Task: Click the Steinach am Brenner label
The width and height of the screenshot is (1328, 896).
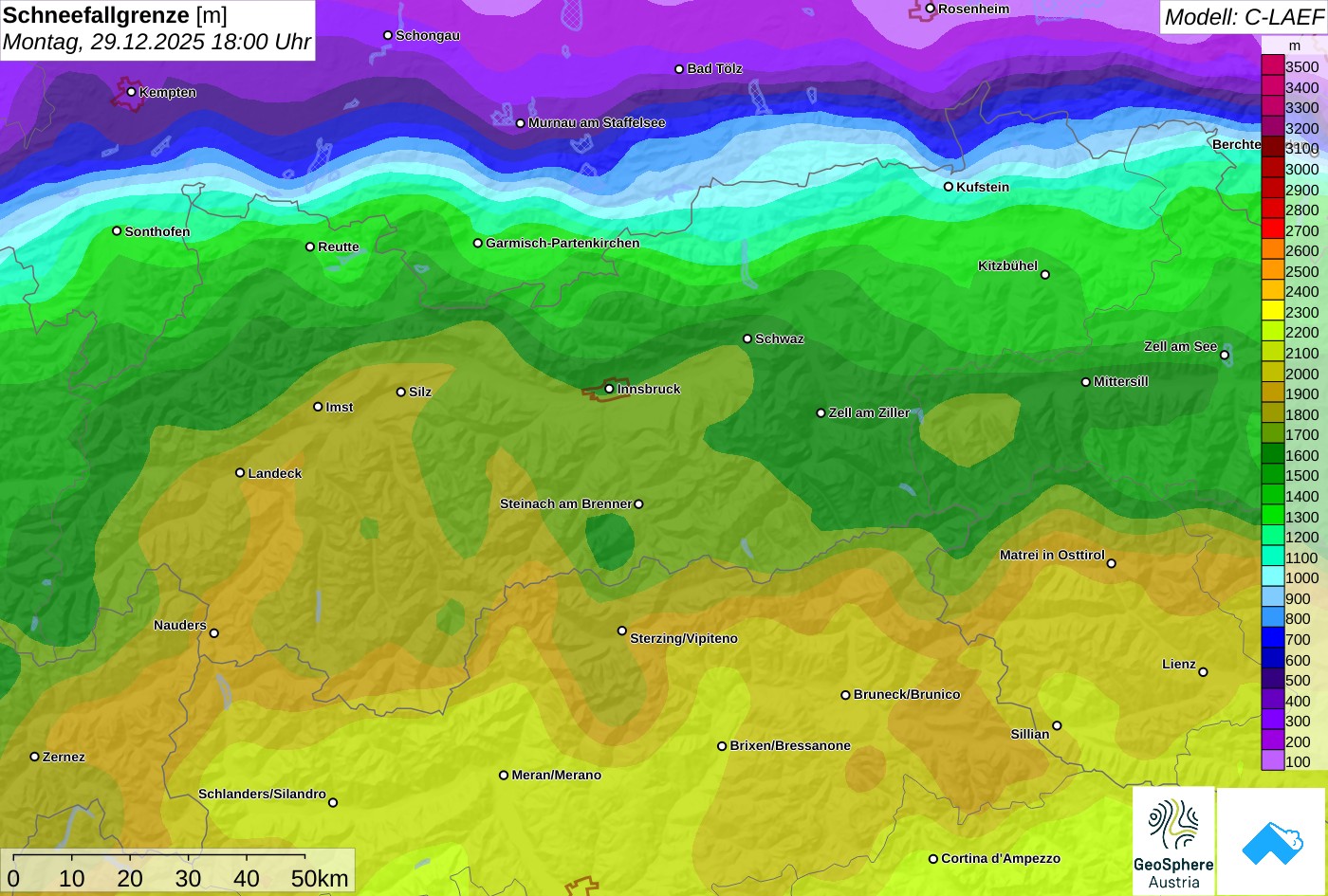Action: click(565, 503)
